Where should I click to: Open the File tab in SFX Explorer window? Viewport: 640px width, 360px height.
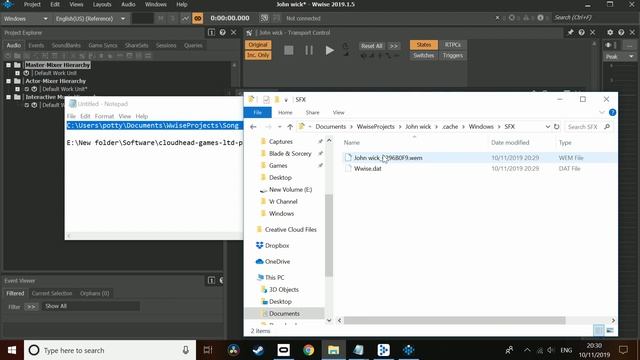coord(258,112)
